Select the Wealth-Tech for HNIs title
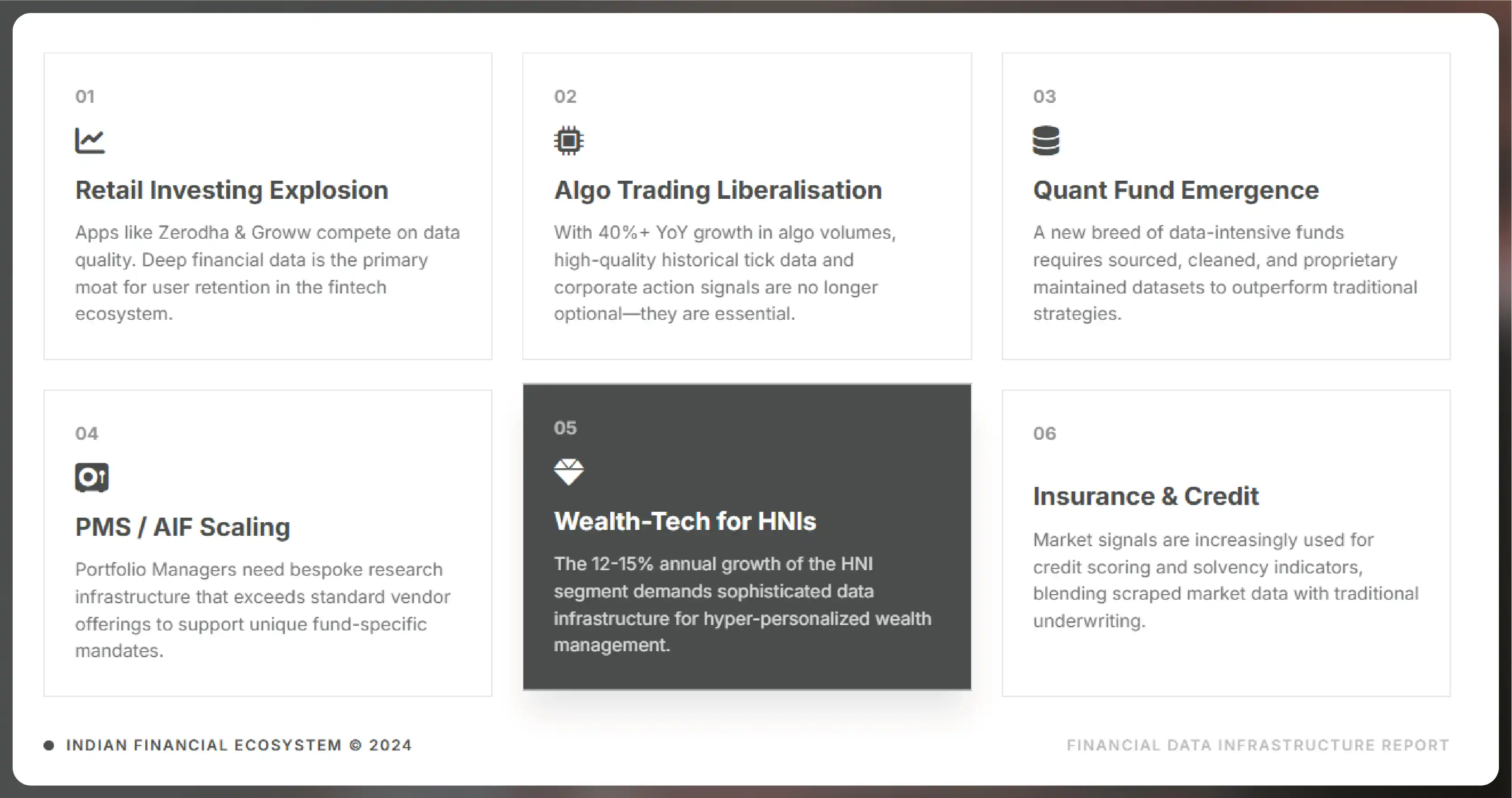 [x=685, y=521]
